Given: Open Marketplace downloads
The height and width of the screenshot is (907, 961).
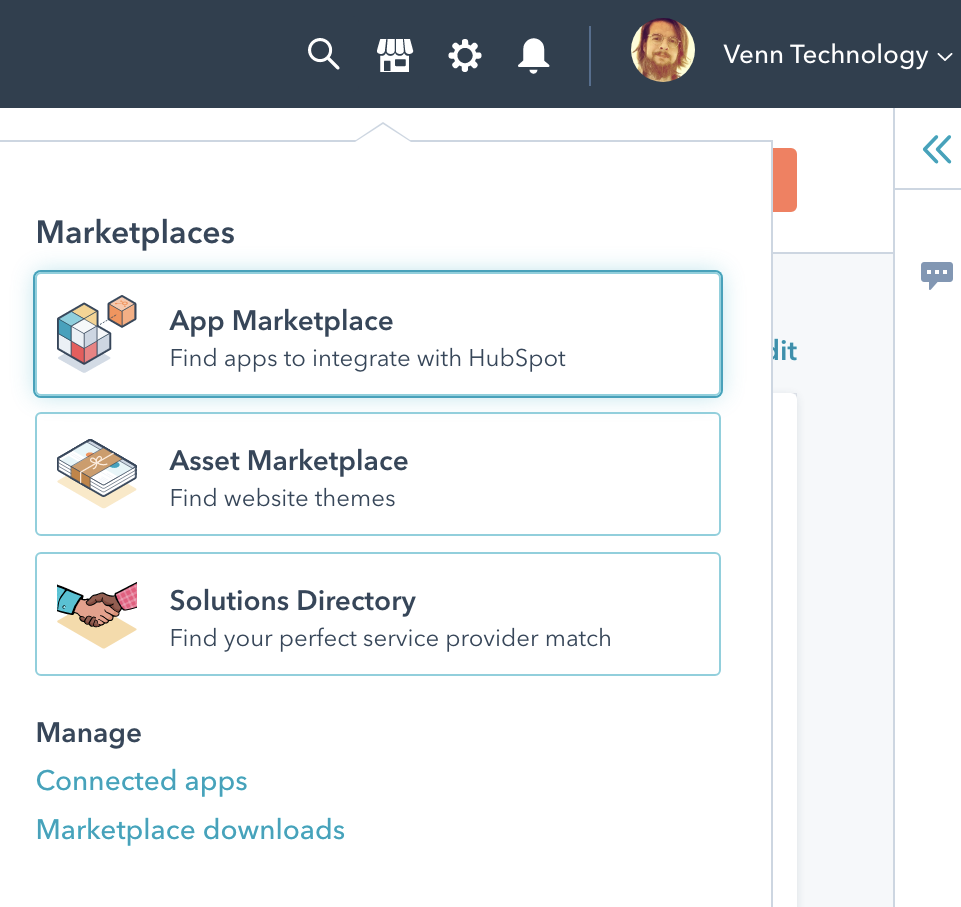Looking at the screenshot, I should (x=190, y=829).
